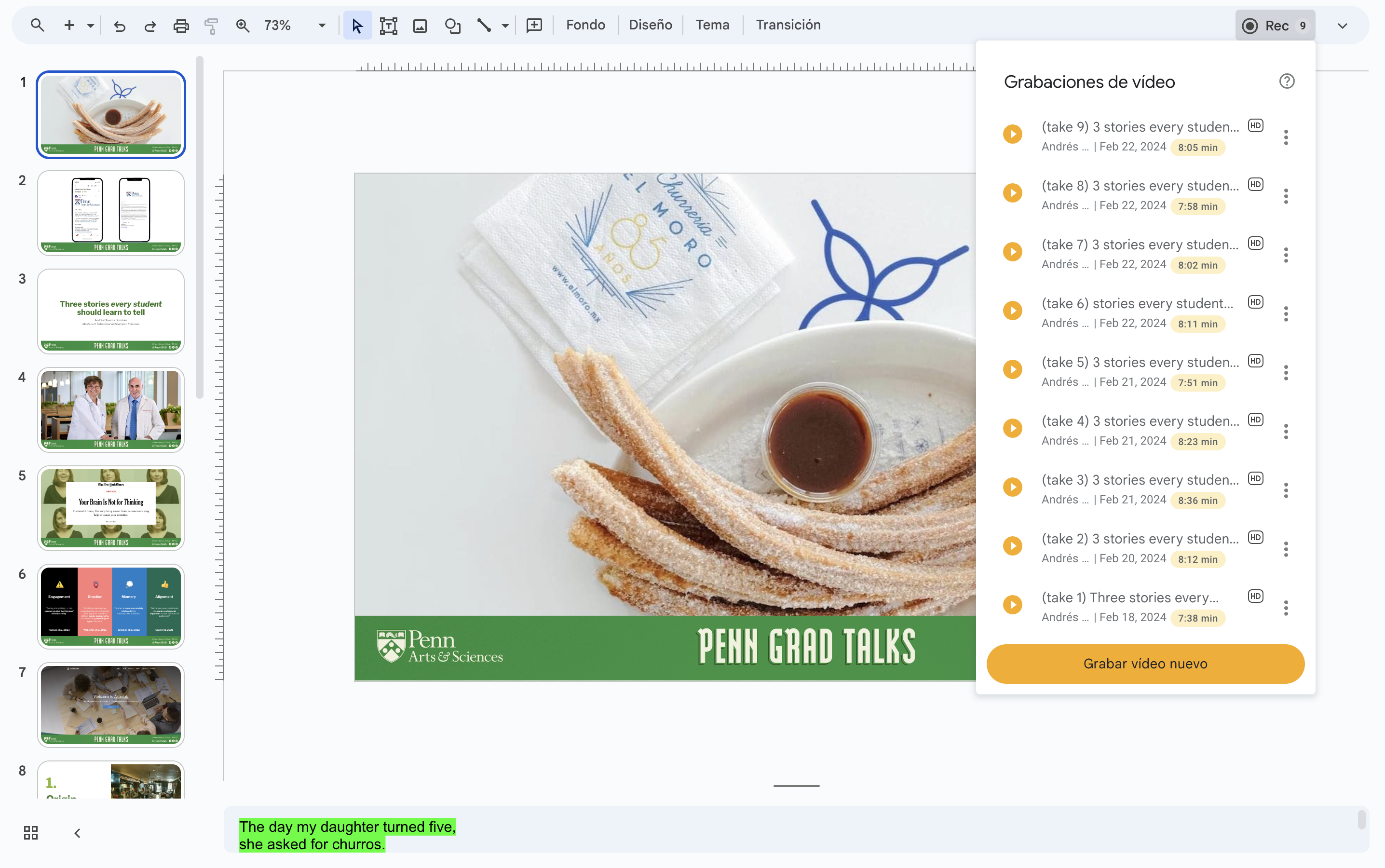The width and height of the screenshot is (1385, 868).
Task: Select slide 4 thumbnail with two doctors
Action: click(111, 410)
